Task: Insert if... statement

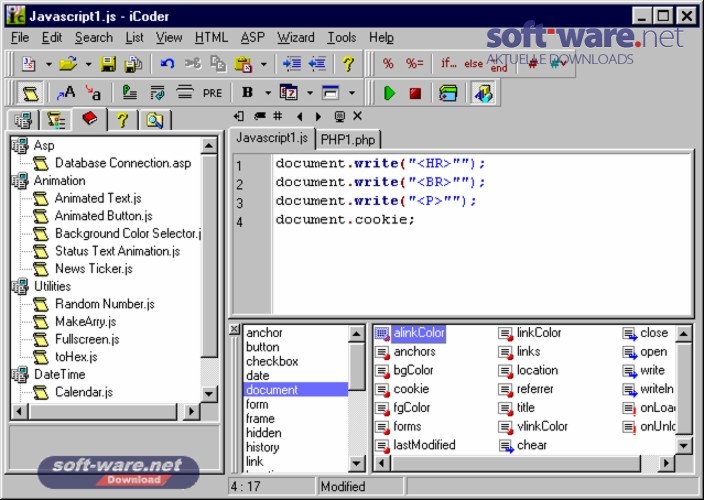Action: pyautogui.click(x=449, y=64)
